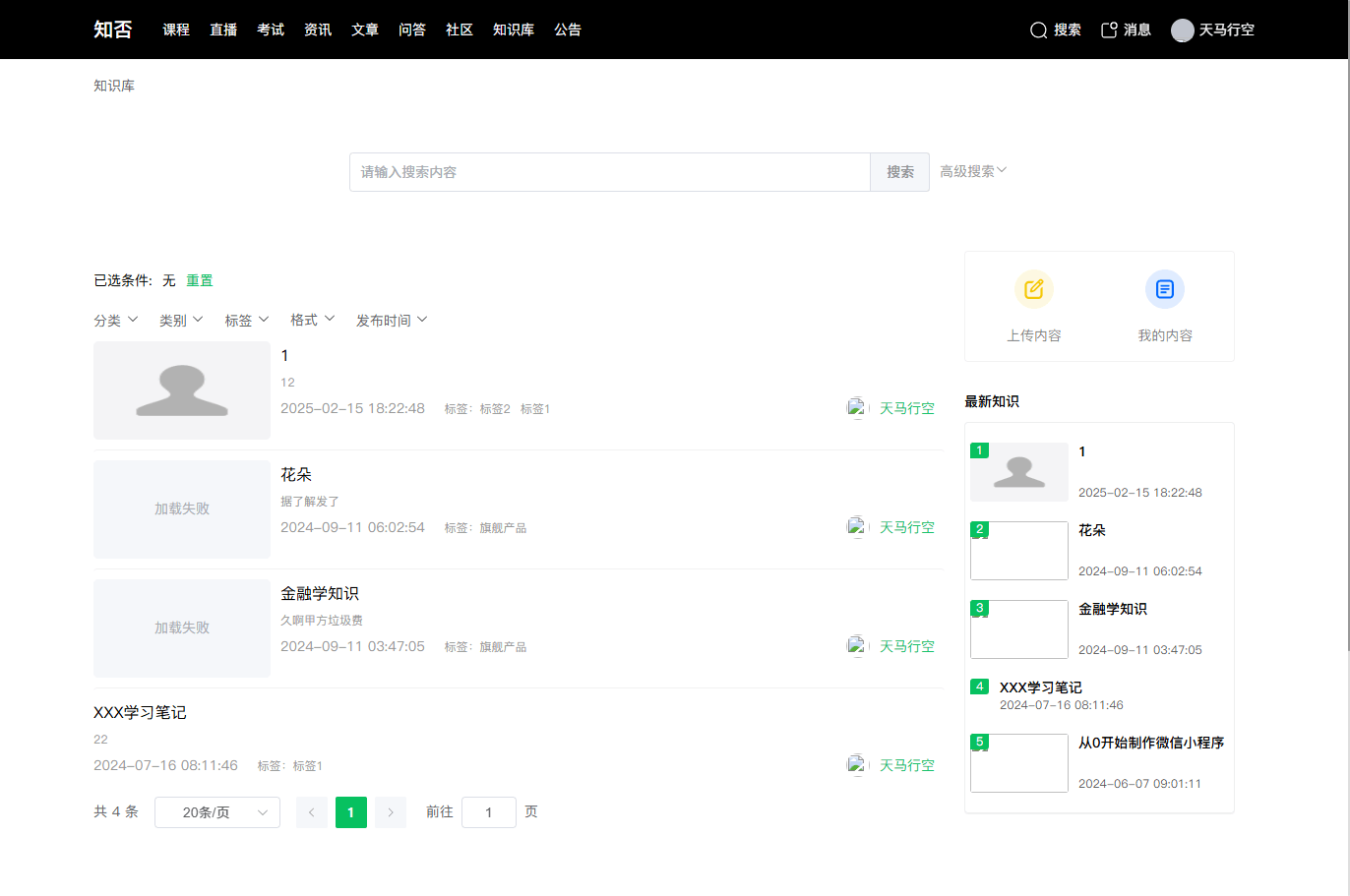The image size is (1350, 896).
Task: Open the 课程 menu item
Action: 176,30
